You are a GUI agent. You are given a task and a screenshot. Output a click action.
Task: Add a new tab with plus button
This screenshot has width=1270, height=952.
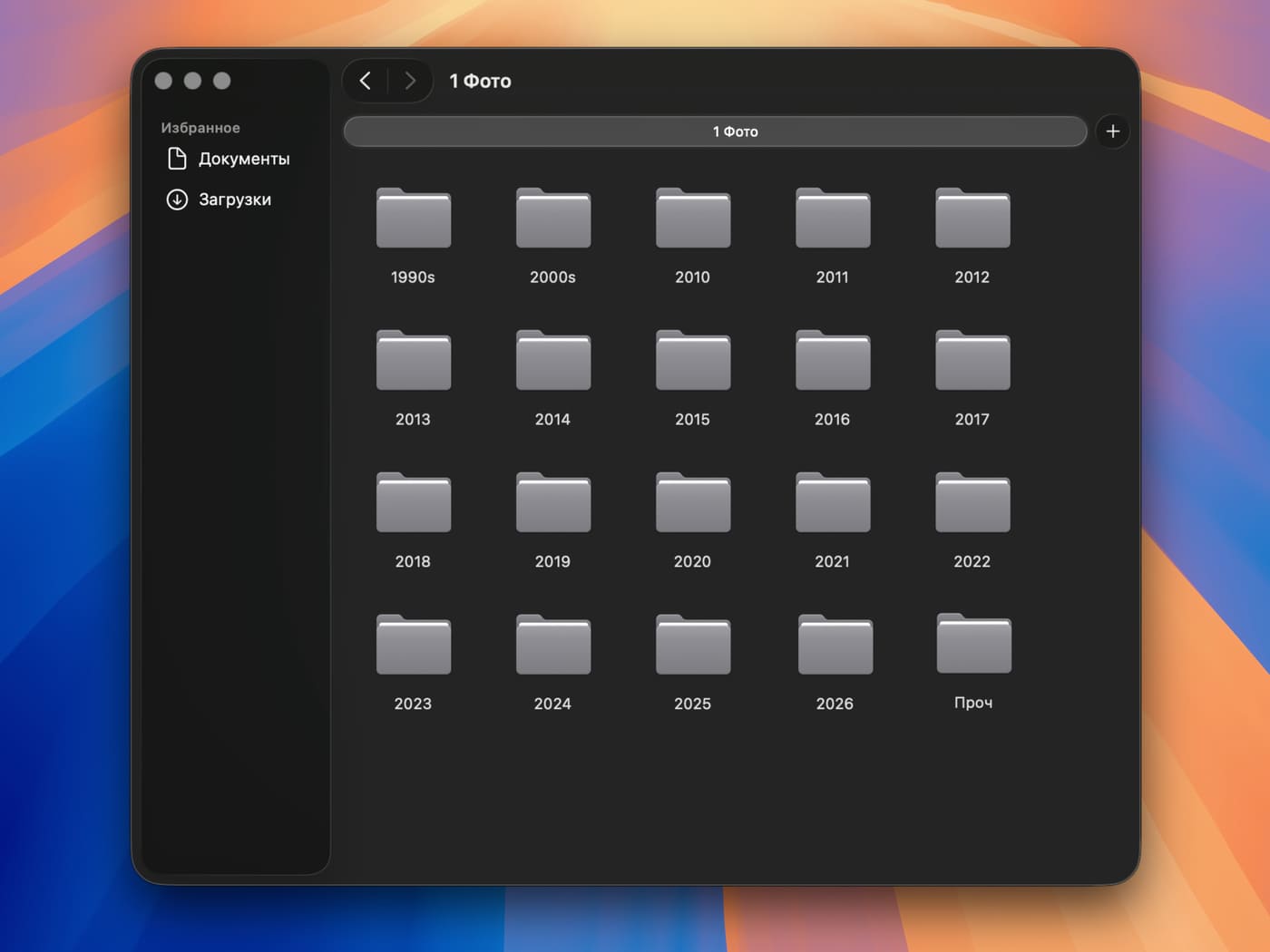1112,131
